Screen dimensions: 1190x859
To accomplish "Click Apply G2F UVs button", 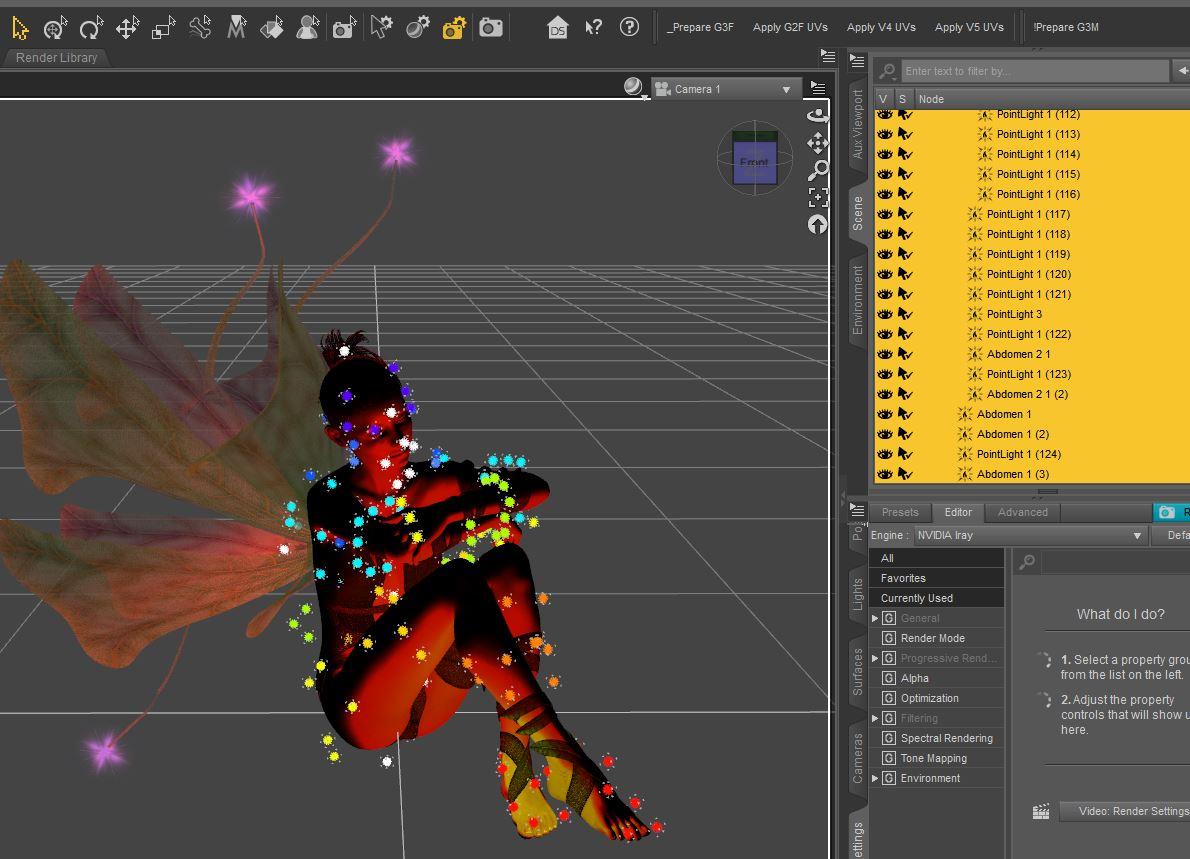I will pos(790,28).
